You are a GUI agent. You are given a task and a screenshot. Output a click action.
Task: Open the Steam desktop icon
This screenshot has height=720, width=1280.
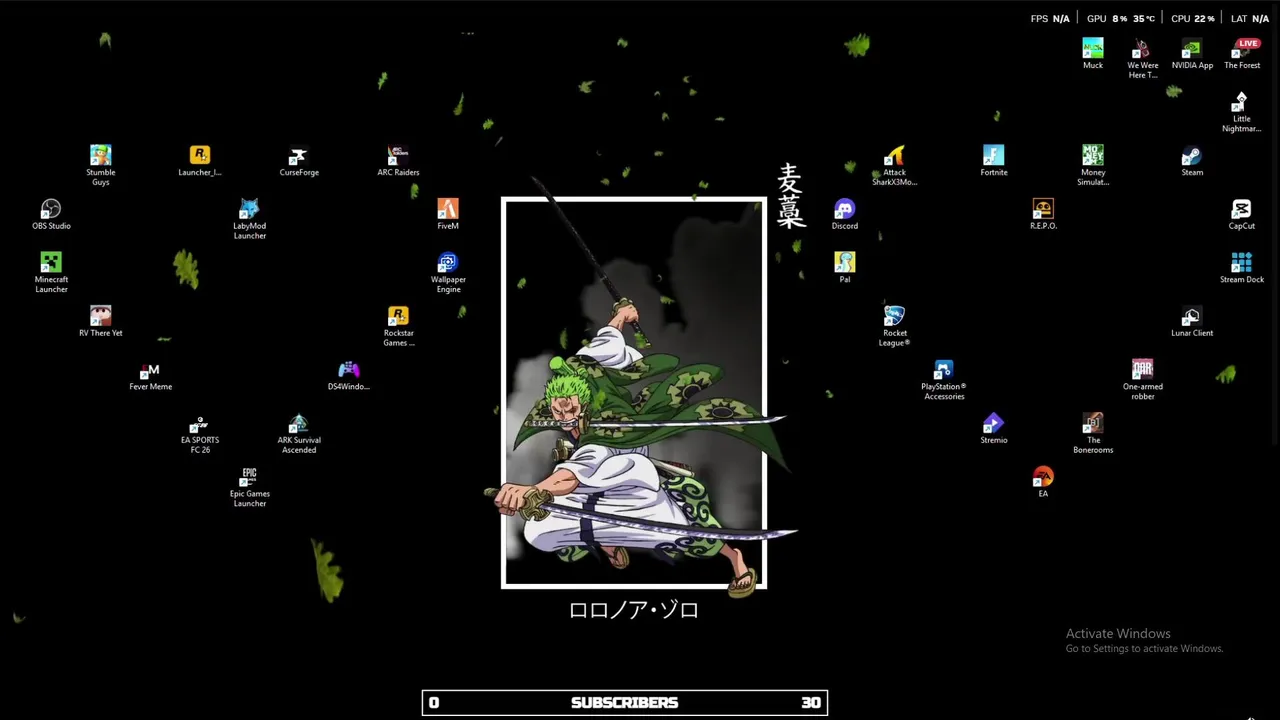pos(1192,160)
